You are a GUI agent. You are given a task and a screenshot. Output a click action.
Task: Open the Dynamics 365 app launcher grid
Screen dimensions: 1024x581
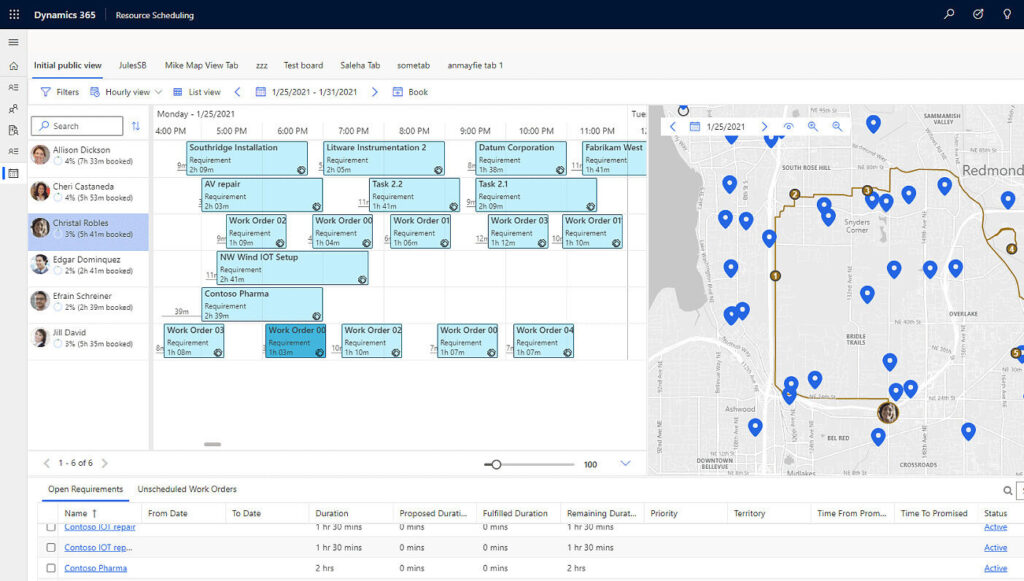point(14,14)
